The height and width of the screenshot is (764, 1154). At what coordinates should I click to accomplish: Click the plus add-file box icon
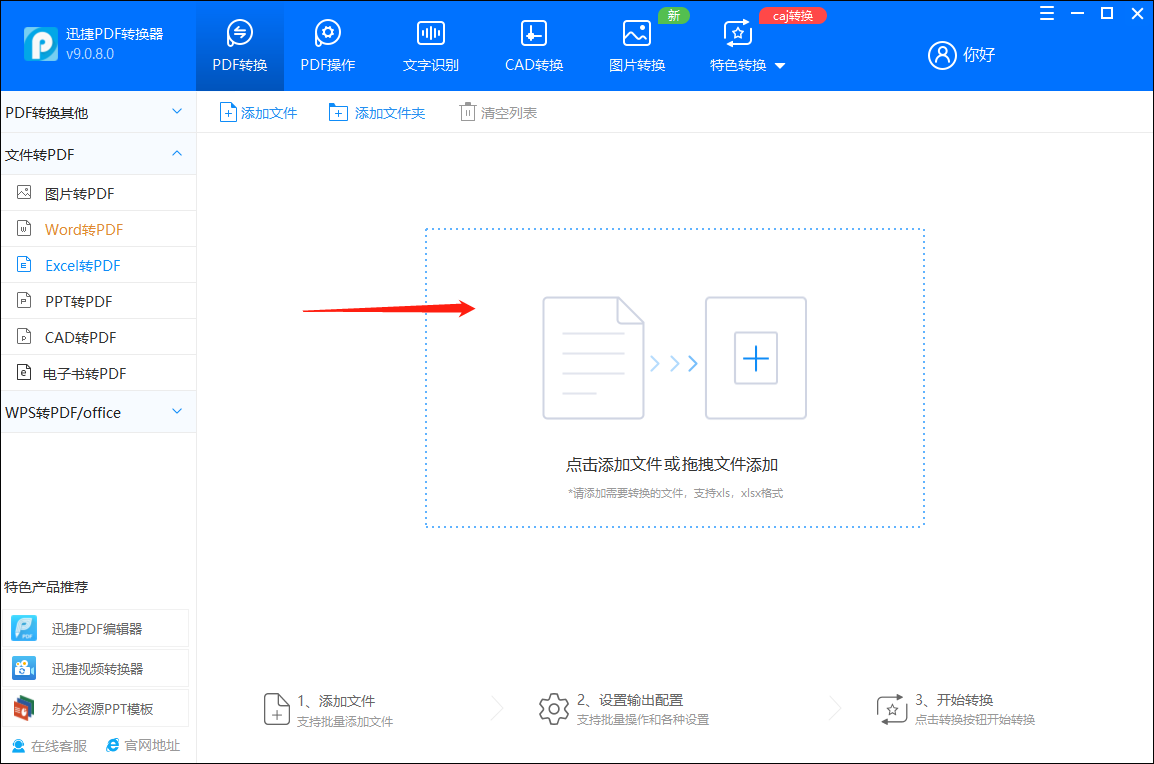point(756,358)
